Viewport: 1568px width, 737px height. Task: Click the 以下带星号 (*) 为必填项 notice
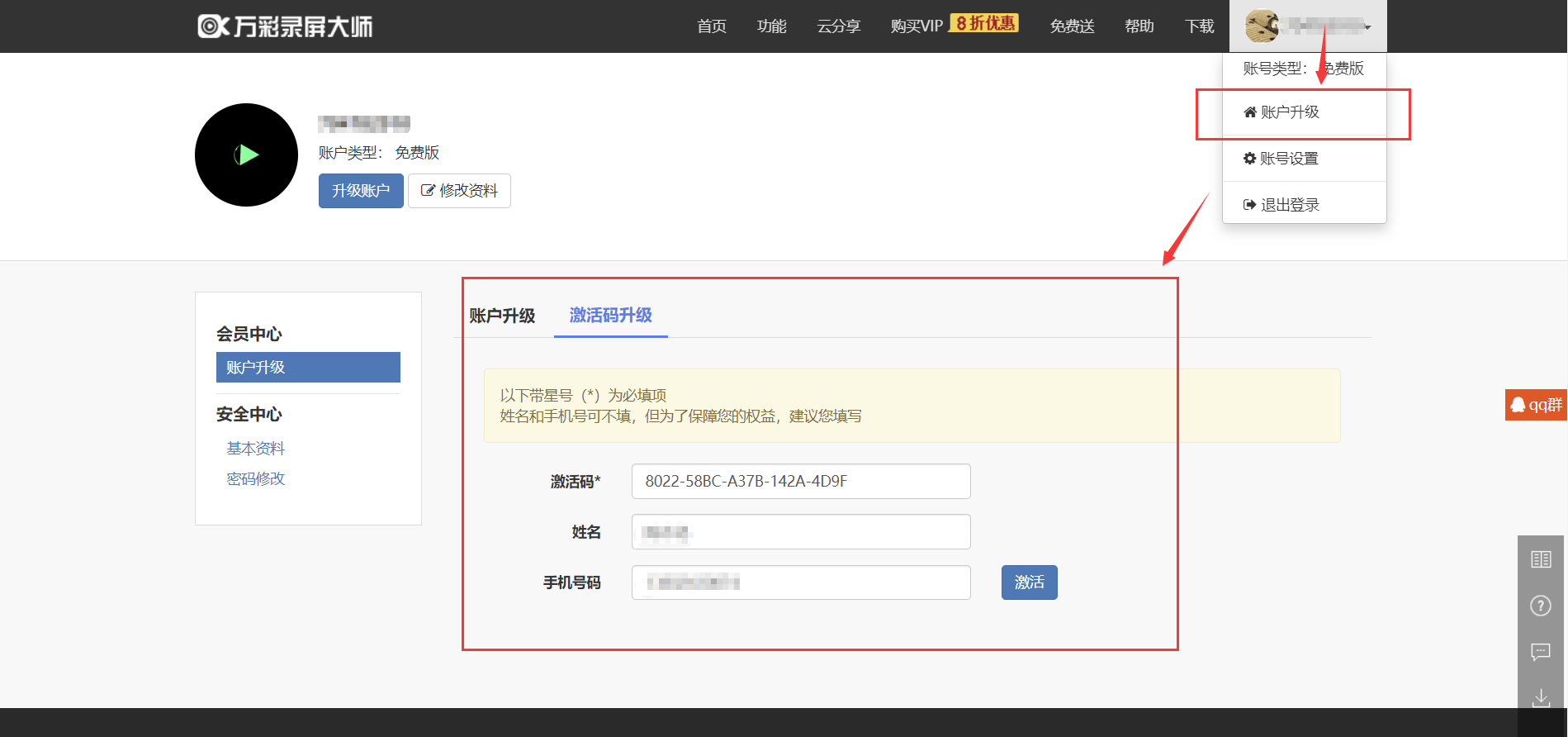click(x=583, y=396)
